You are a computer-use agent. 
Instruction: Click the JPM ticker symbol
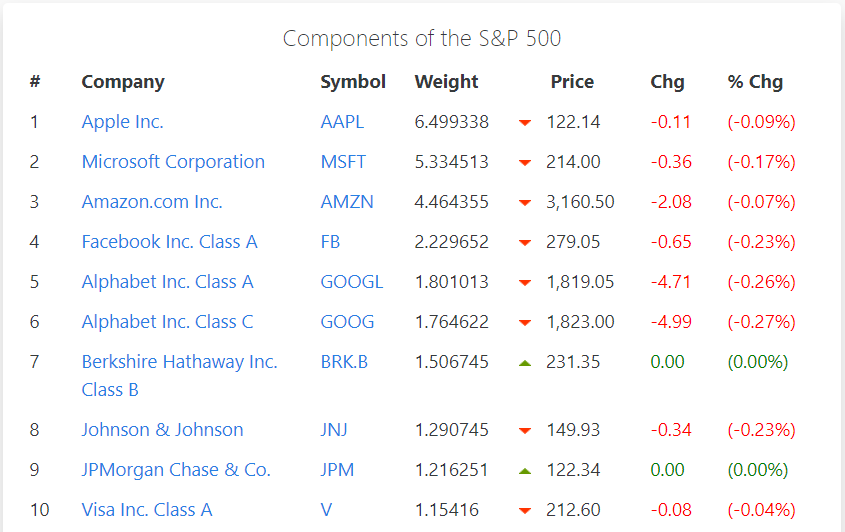pos(337,470)
